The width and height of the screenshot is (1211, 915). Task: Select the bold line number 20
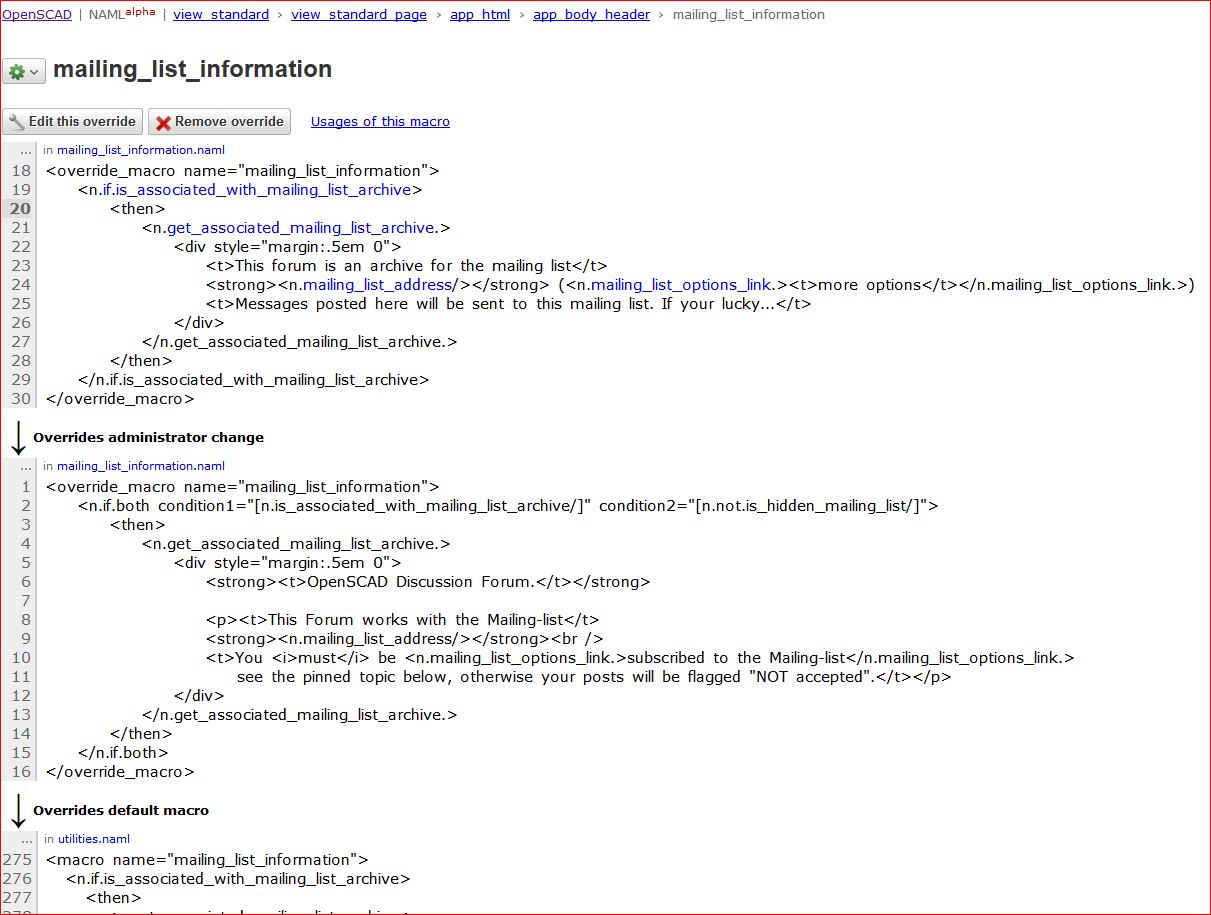click(x=20, y=209)
